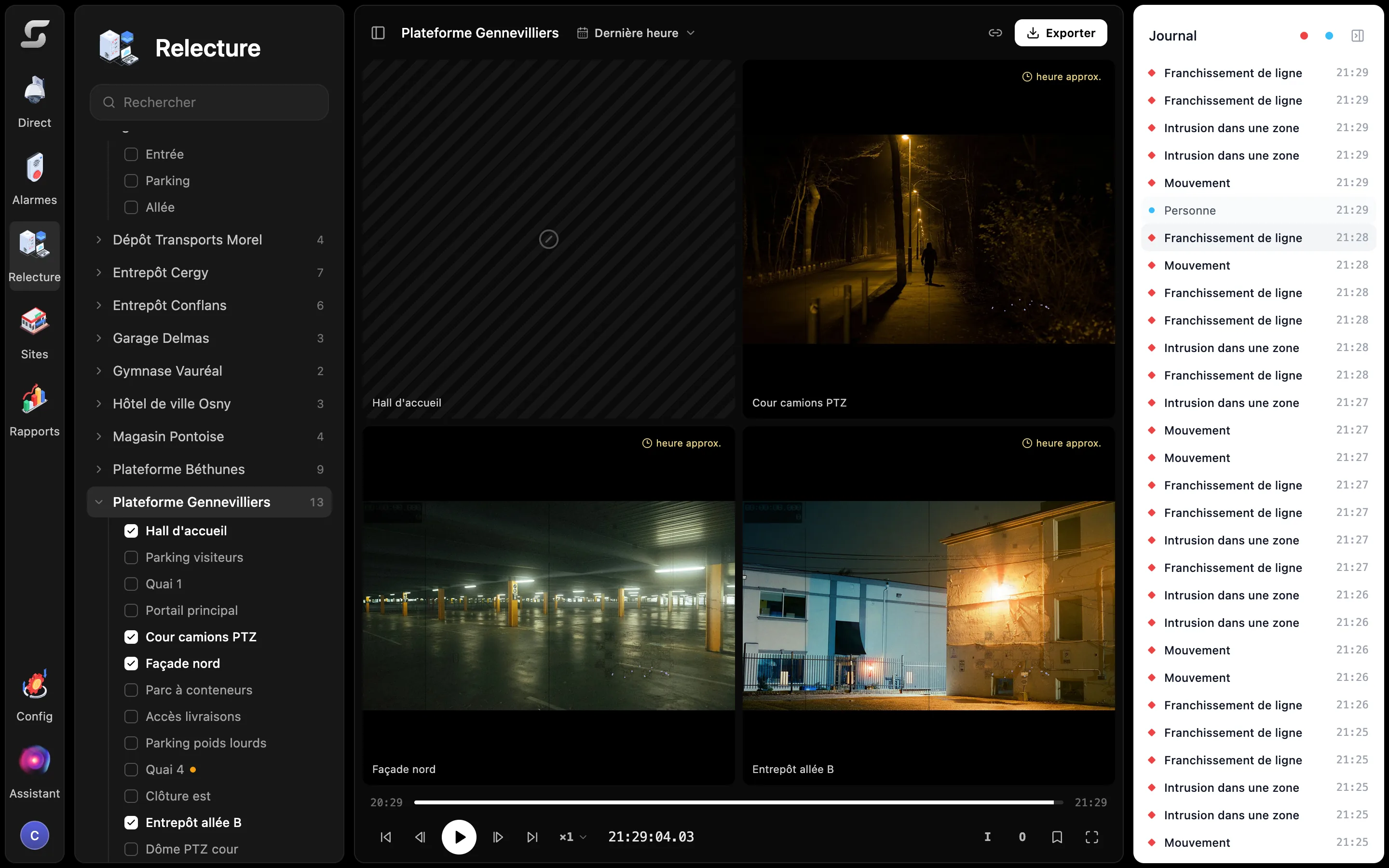The image size is (1389, 868).
Task: Click the playback timeline progress bar
Action: pyautogui.click(x=738, y=802)
